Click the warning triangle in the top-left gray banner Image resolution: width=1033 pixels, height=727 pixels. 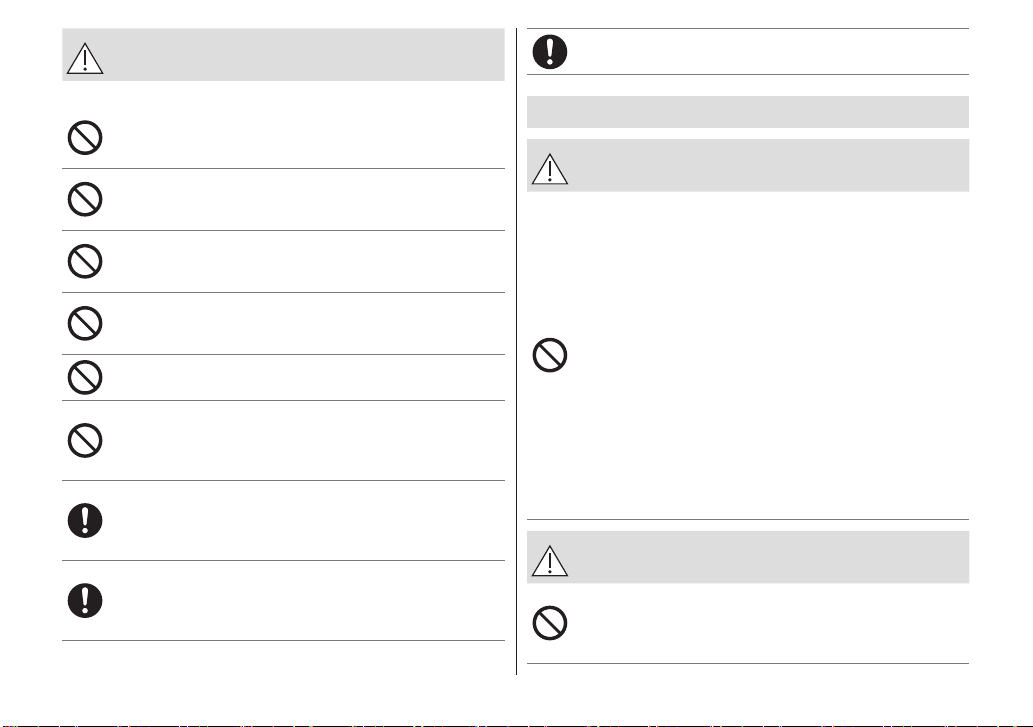click(85, 58)
